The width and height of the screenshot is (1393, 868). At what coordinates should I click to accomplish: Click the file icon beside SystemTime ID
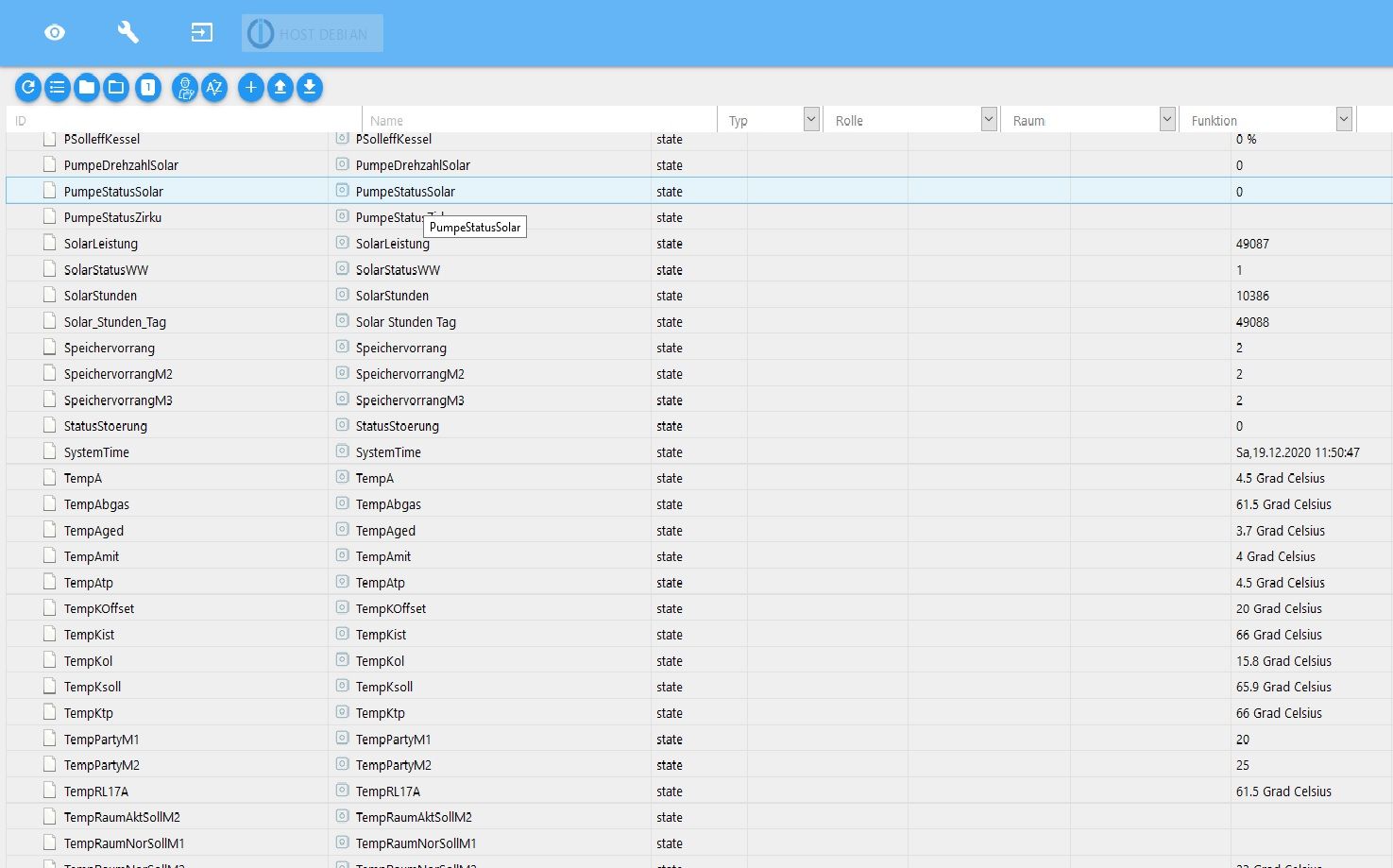pyautogui.click(x=49, y=451)
